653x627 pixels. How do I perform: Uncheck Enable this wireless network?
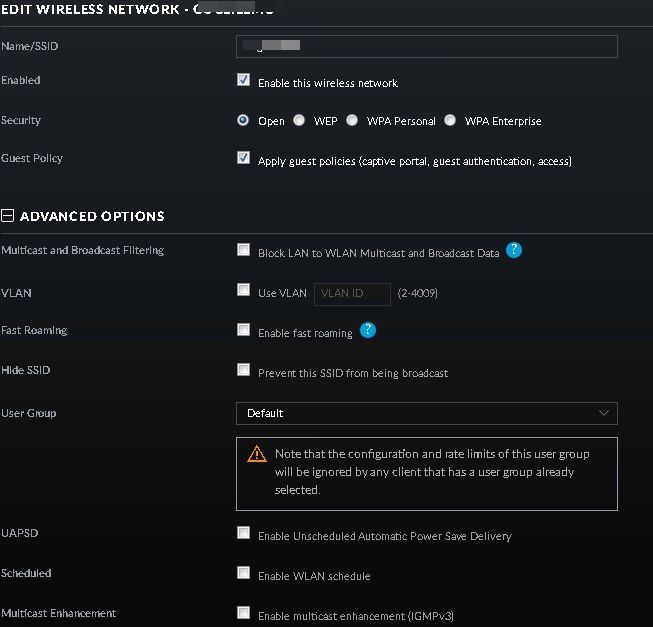[243, 80]
